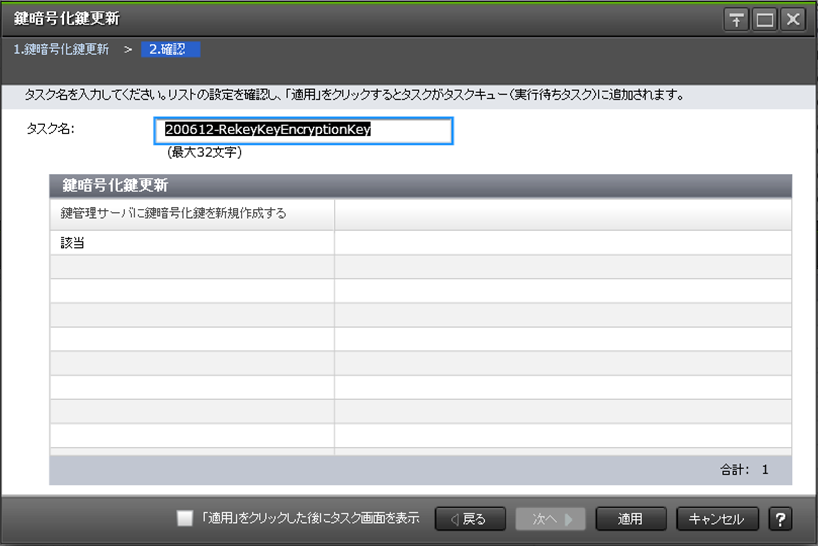Click column header 鍵管理サーバに鍵暗号化鍵を新規作成する
818x546 pixels.
(x=192, y=214)
